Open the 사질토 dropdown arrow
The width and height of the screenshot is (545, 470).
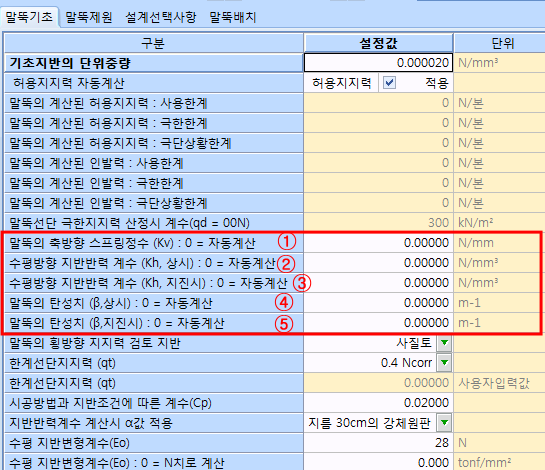coord(444,343)
